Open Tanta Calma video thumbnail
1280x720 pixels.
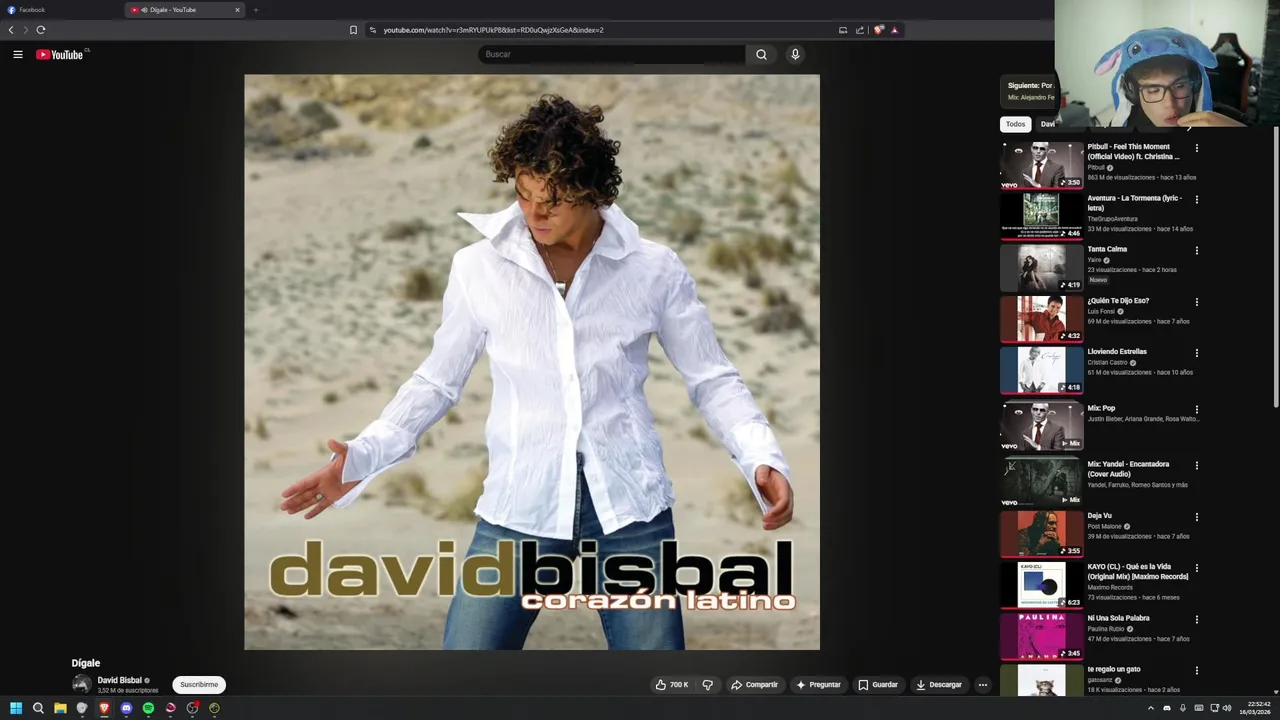click(1041, 267)
